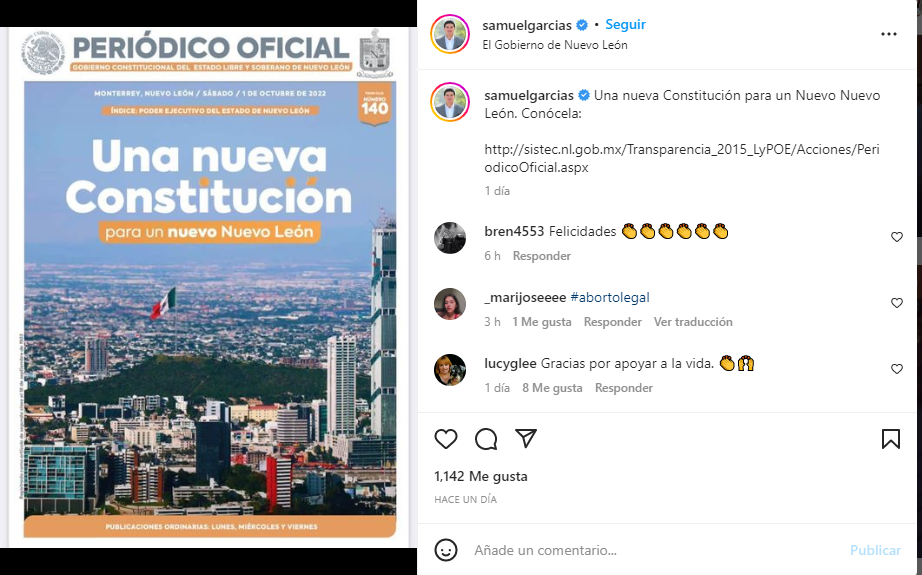This screenshot has width=922, height=575.
Task: Click Ver traducción on _marijoseeee's comment
Action: tap(693, 322)
